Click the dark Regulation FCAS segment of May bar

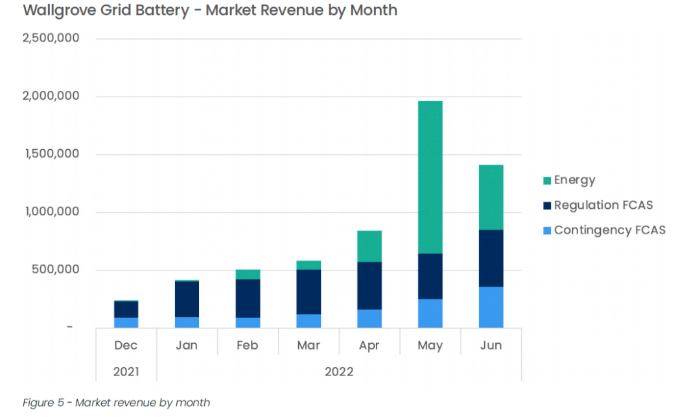pyautogui.click(x=430, y=276)
